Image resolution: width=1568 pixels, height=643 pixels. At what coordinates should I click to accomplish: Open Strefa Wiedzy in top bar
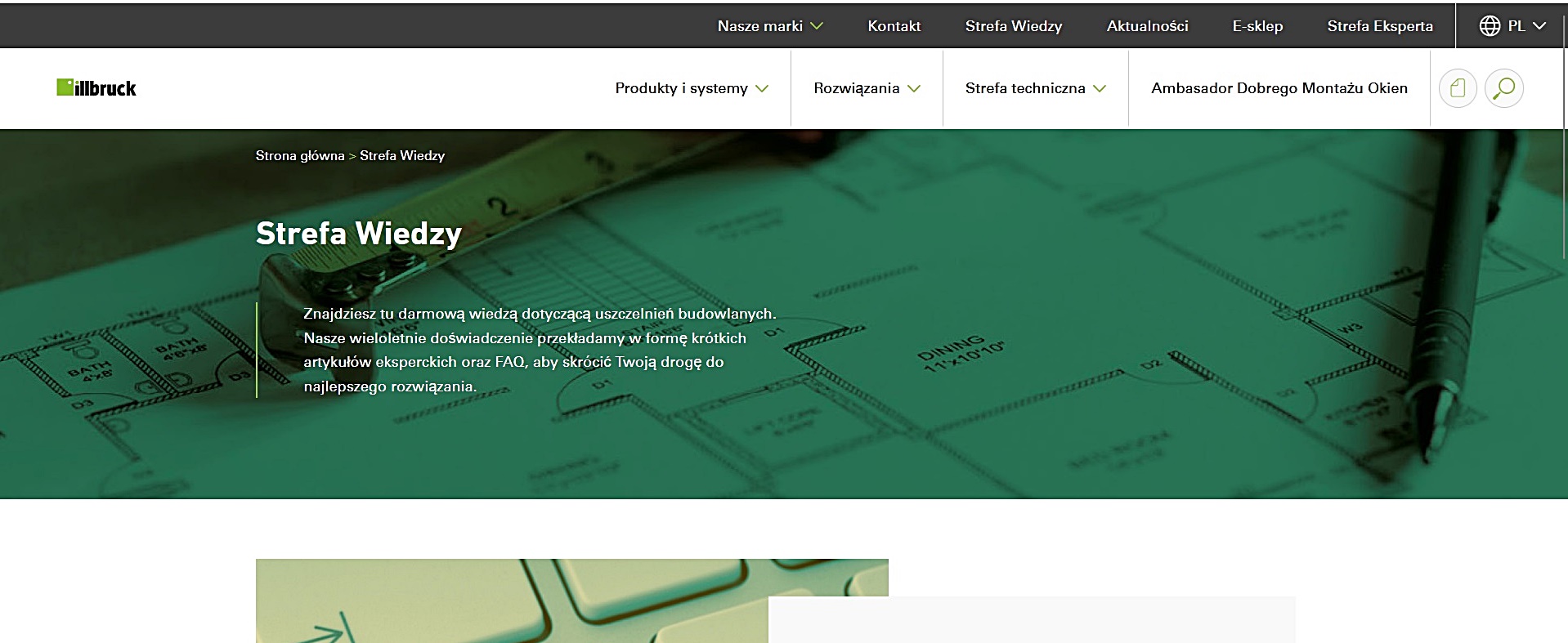coord(1013,26)
